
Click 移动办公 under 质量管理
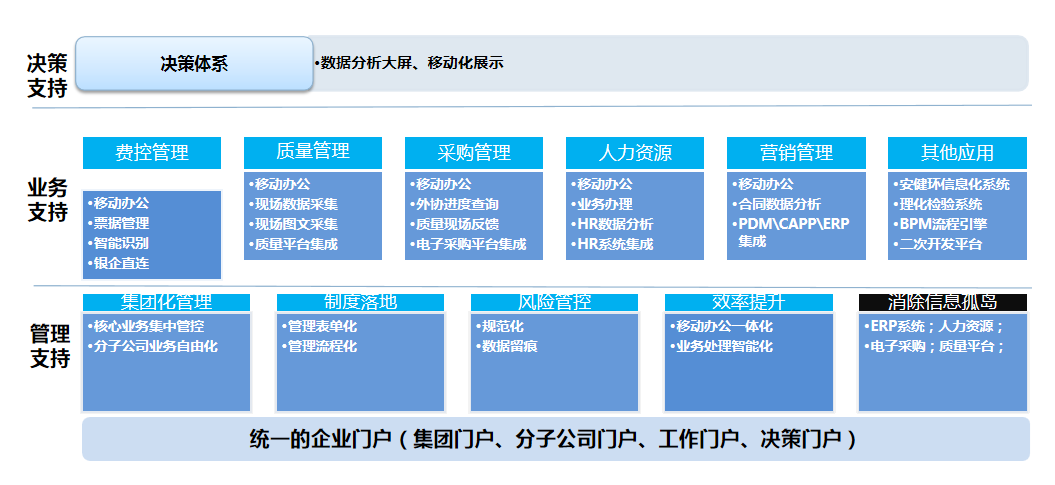280,184
